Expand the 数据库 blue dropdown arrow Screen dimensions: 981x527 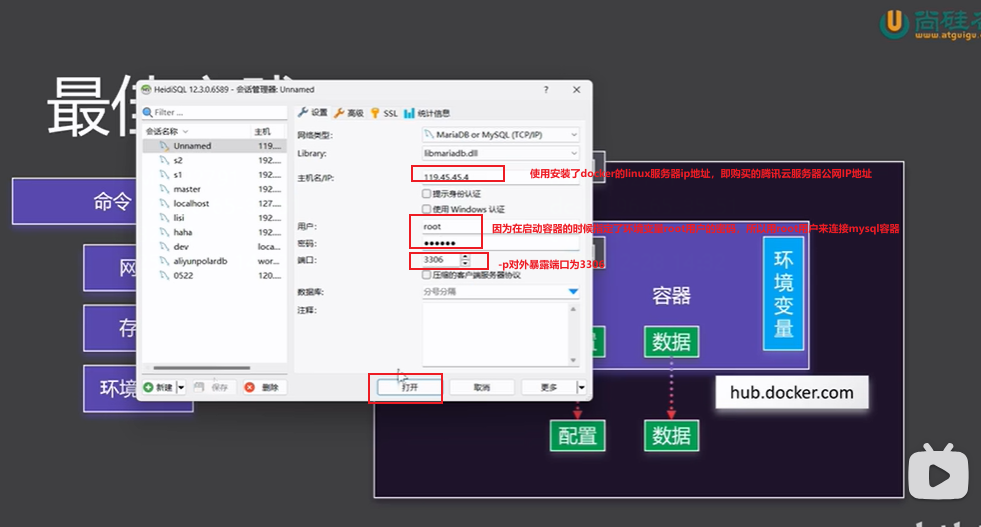pos(573,292)
